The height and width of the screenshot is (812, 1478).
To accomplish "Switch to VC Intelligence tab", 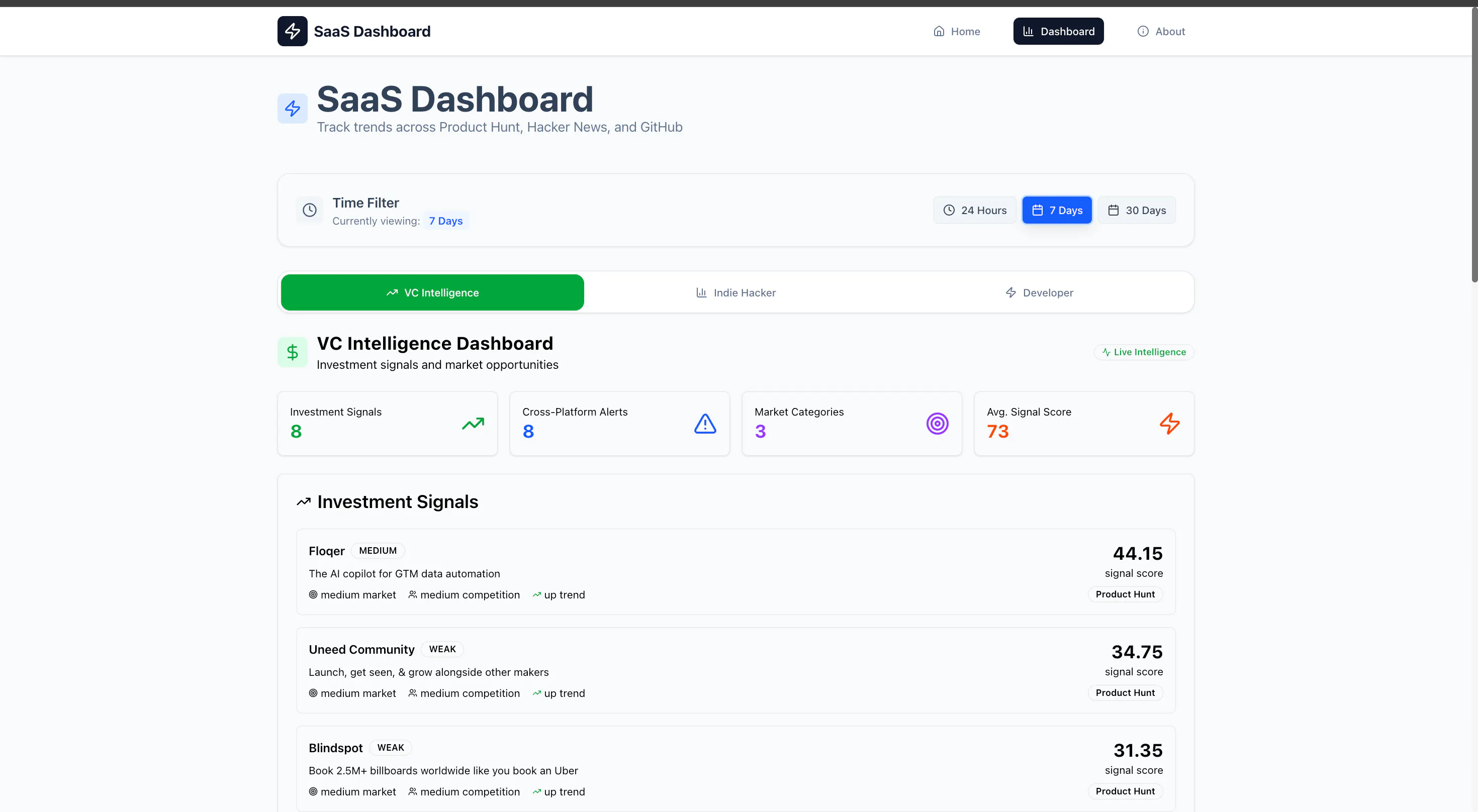I will (432, 292).
